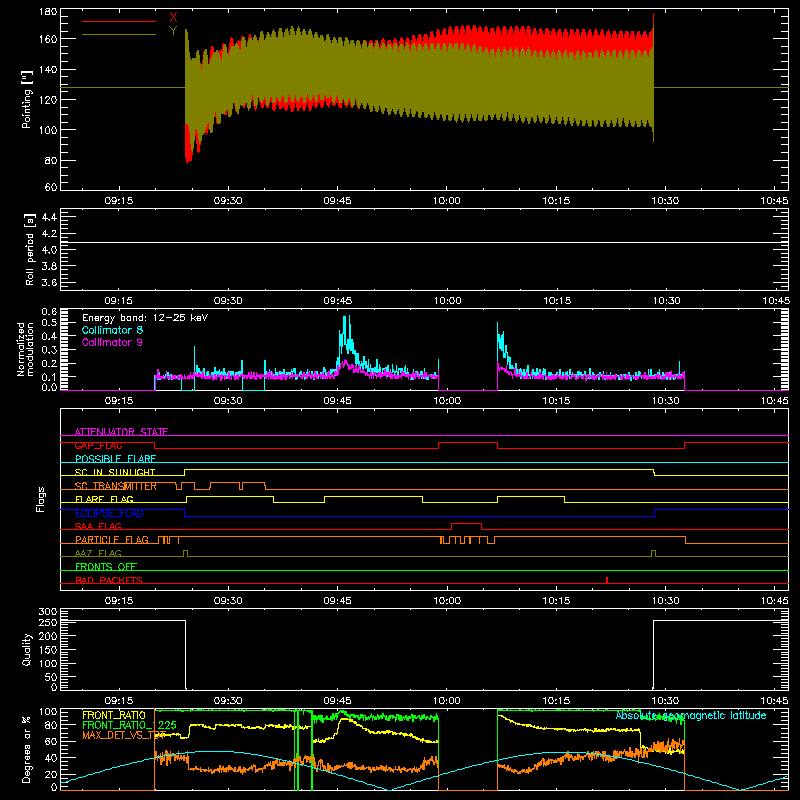The height and width of the screenshot is (800, 800).
Task: Click the orange MAX_DET_VS_TOT legend text
Action: click(x=124, y=735)
